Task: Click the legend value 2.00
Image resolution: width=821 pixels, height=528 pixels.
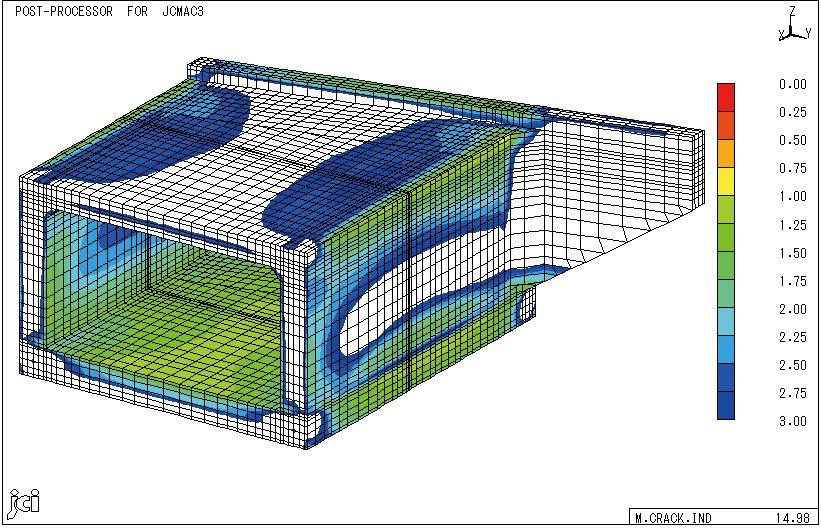Action: pos(792,309)
